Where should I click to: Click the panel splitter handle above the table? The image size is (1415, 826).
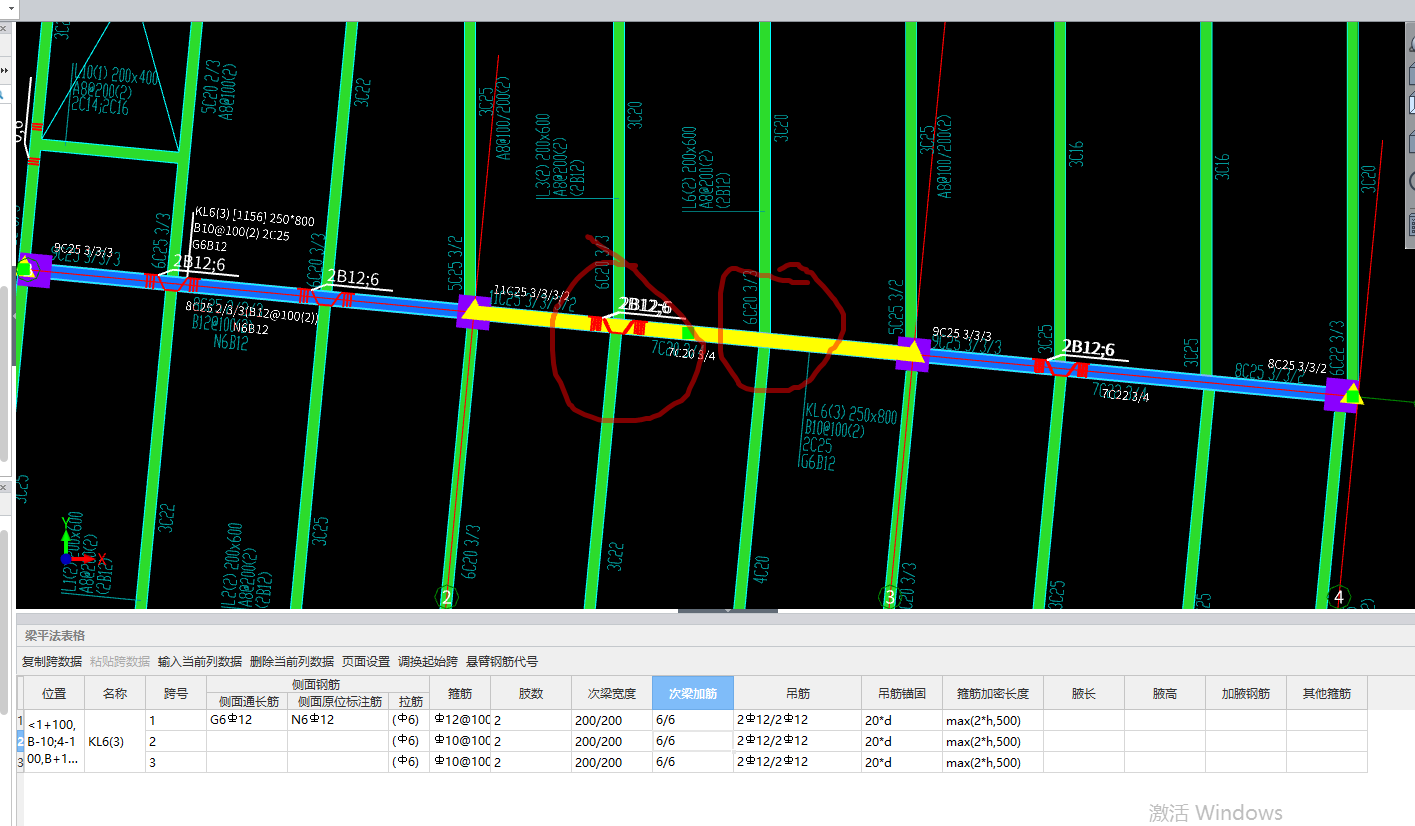click(x=728, y=610)
